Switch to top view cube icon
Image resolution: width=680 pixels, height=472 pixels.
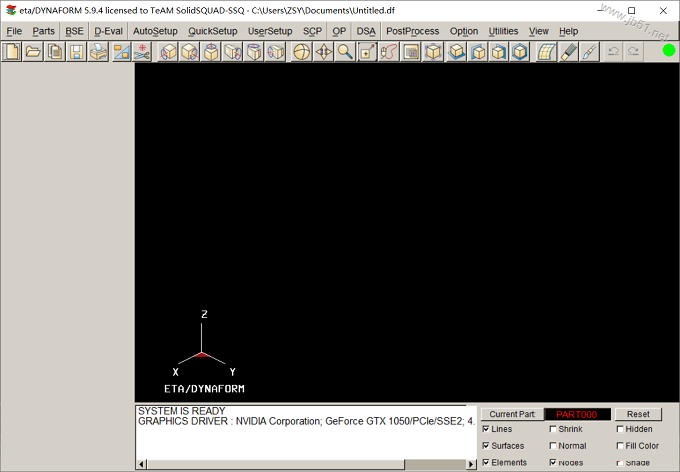coord(456,52)
